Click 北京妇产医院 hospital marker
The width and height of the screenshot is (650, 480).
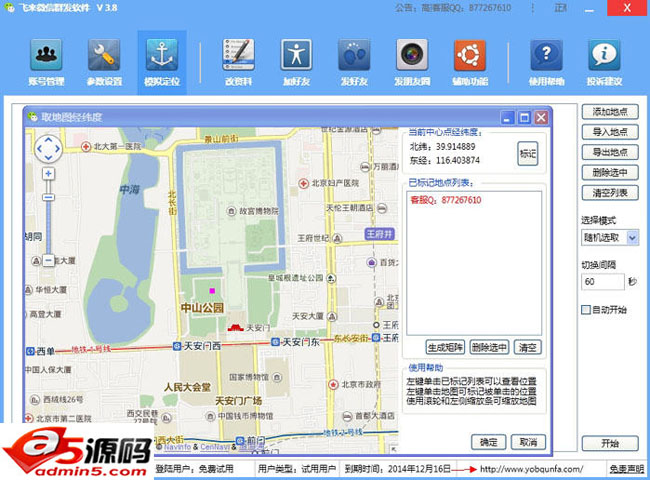pyautogui.click(x=303, y=183)
